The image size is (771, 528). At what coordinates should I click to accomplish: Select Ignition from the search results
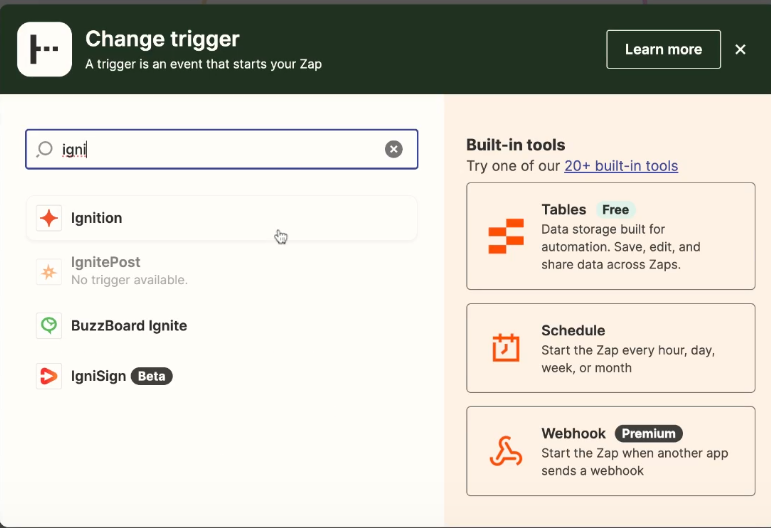point(222,218)
